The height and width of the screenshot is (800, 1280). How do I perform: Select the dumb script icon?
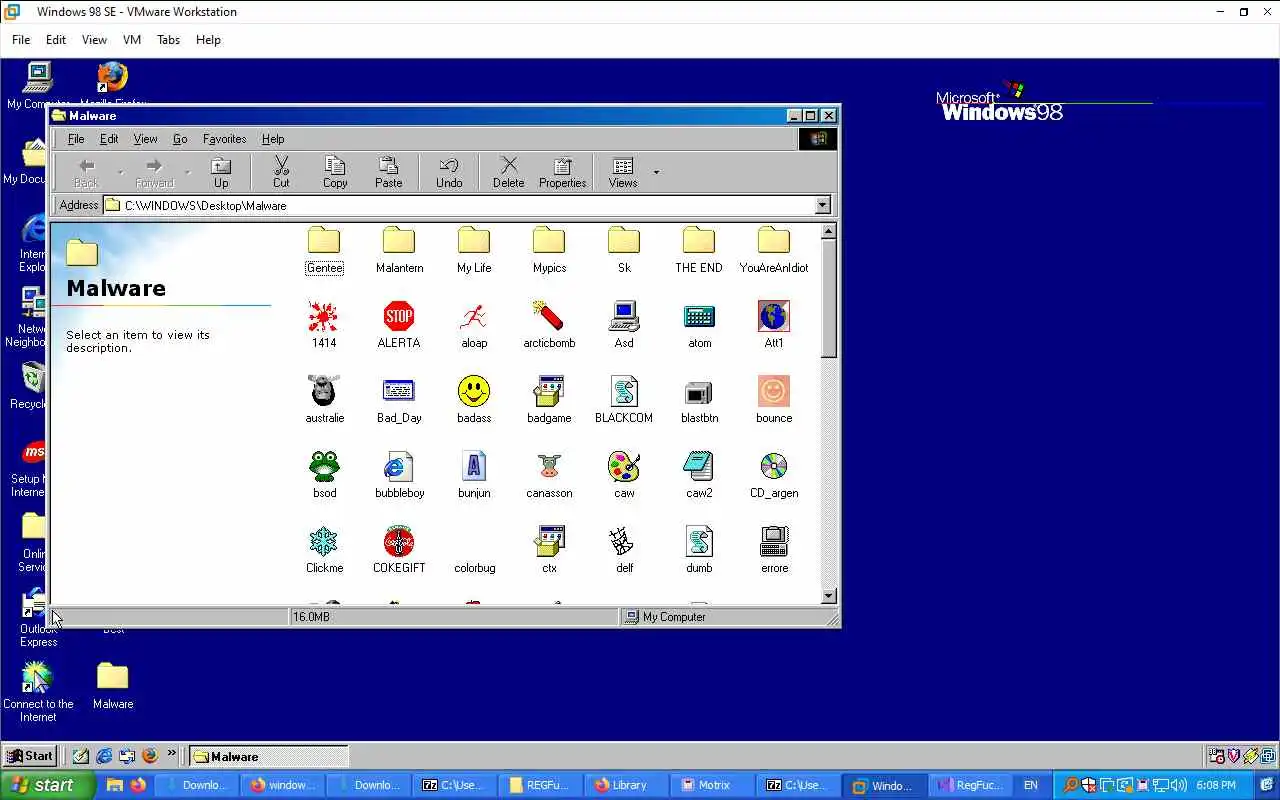(x=699, y=541)
